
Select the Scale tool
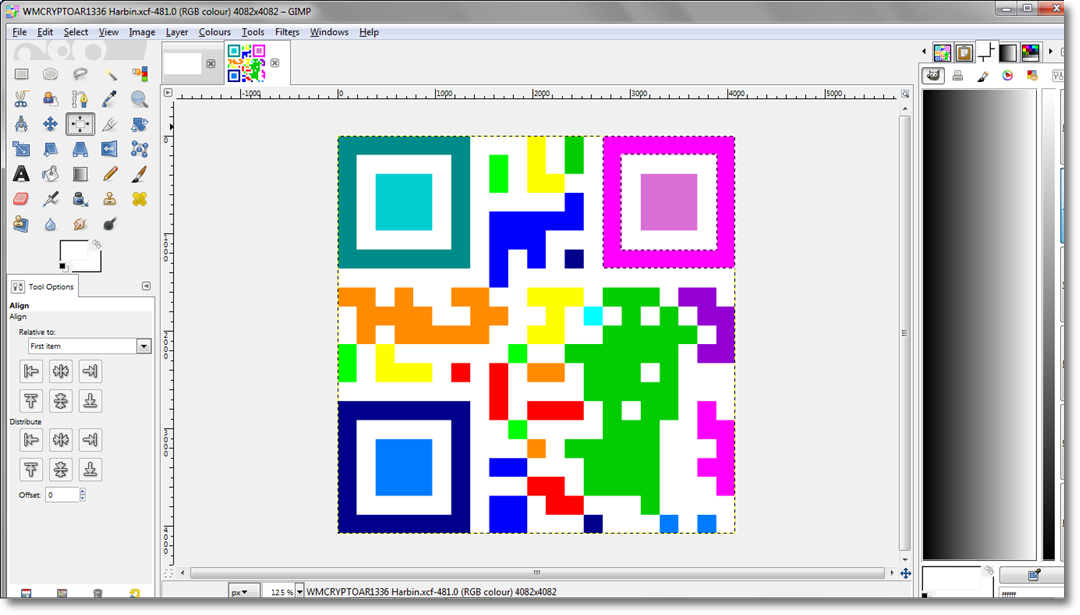point(21,149)
